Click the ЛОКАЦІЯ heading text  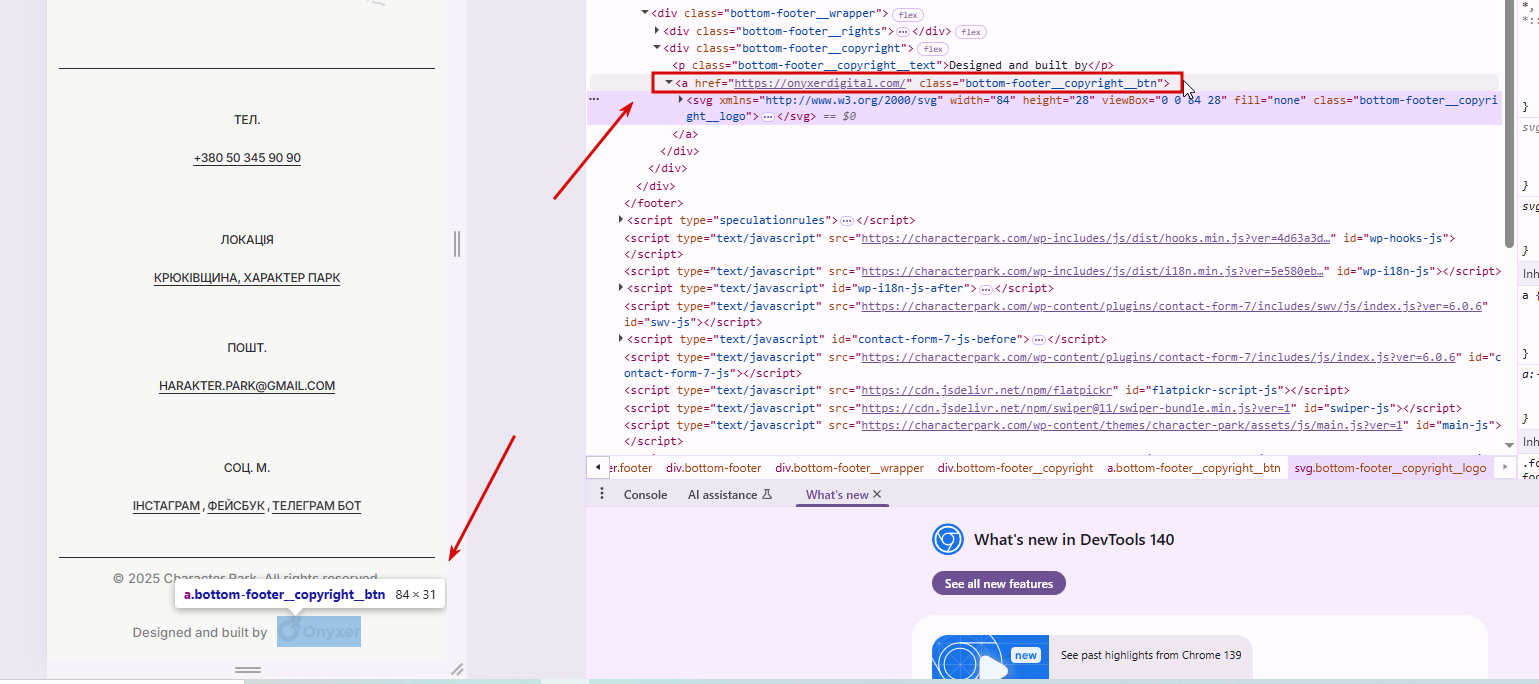coord(247,240)
